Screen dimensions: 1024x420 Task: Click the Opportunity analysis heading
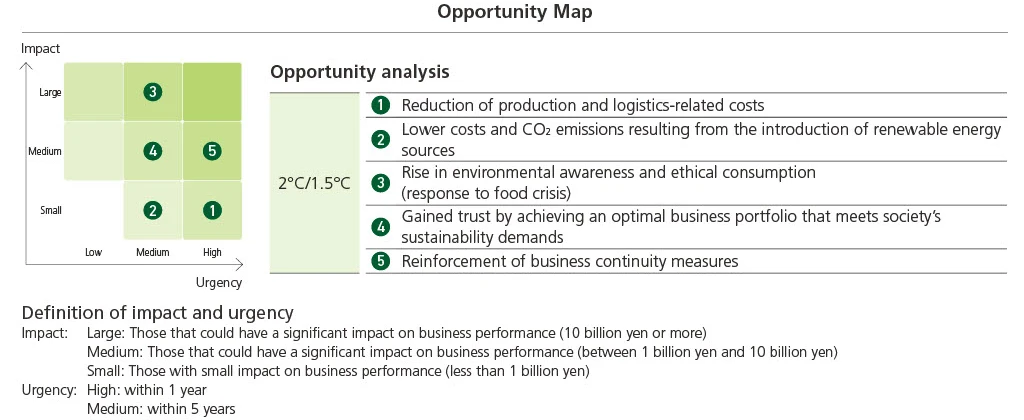coord(359,72)
